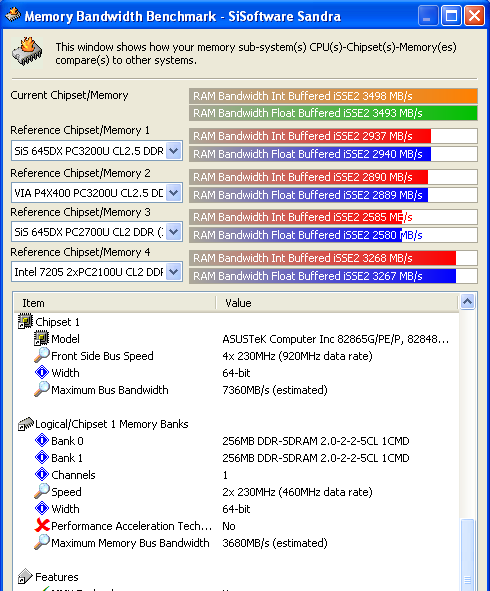Viewport: 490px width, 591px height.
Task: Click the Features section icon
Action: point(25,576)
